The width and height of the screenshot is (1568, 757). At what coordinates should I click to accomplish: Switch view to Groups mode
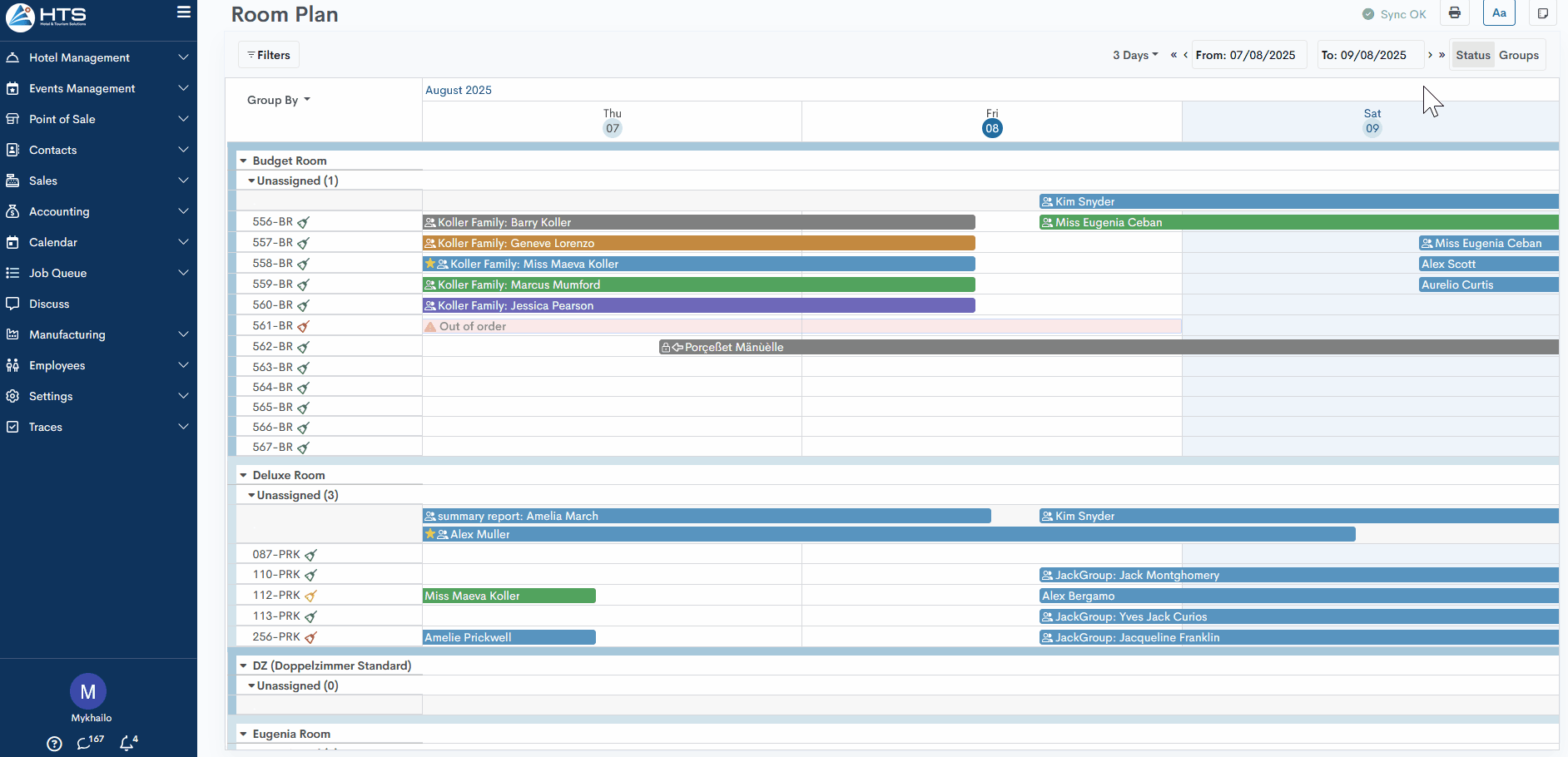coord(1518,55)
